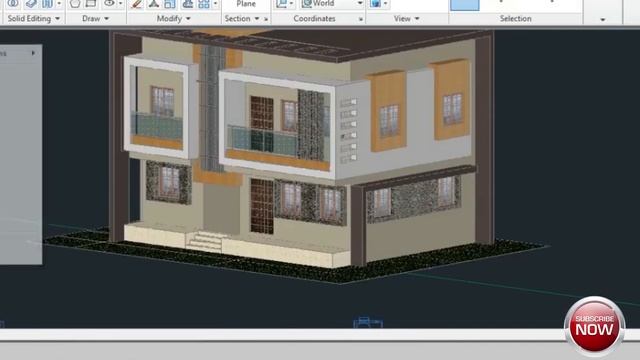Screen dimensions: 640x360
Task: Open the World UCS combo box
Action: point(332,4)
